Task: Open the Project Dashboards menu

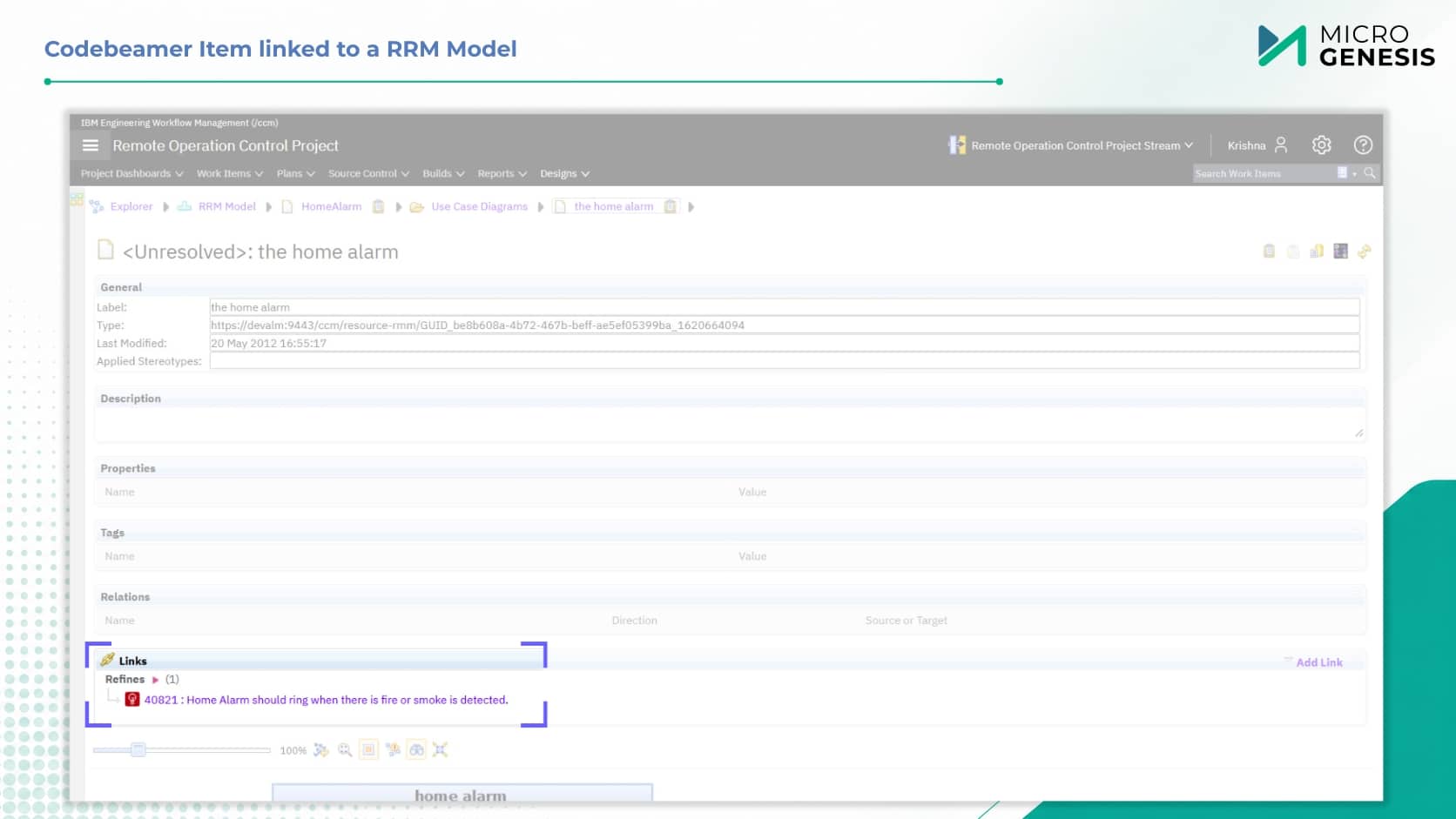Action: coord(132,173)
